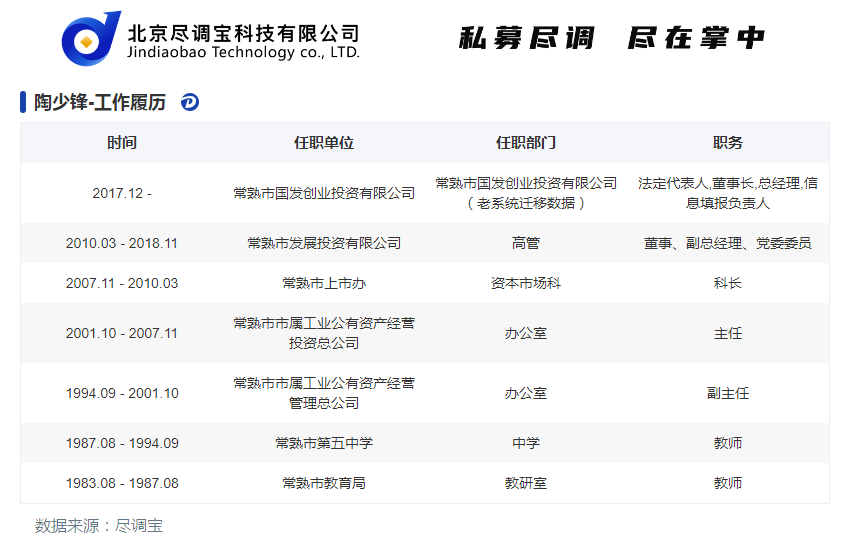Click the 职务 column header
850x545 pixels.
point(727,143)
